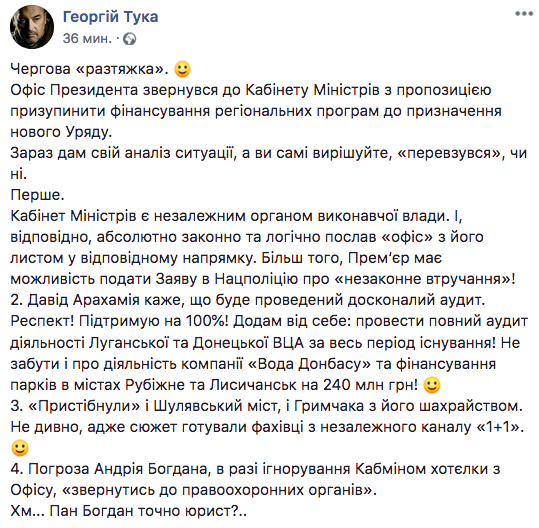Click the smiley emoji after 240 млн грн!
The width and height of the screenshot is (539, 528).
point(432,385)
